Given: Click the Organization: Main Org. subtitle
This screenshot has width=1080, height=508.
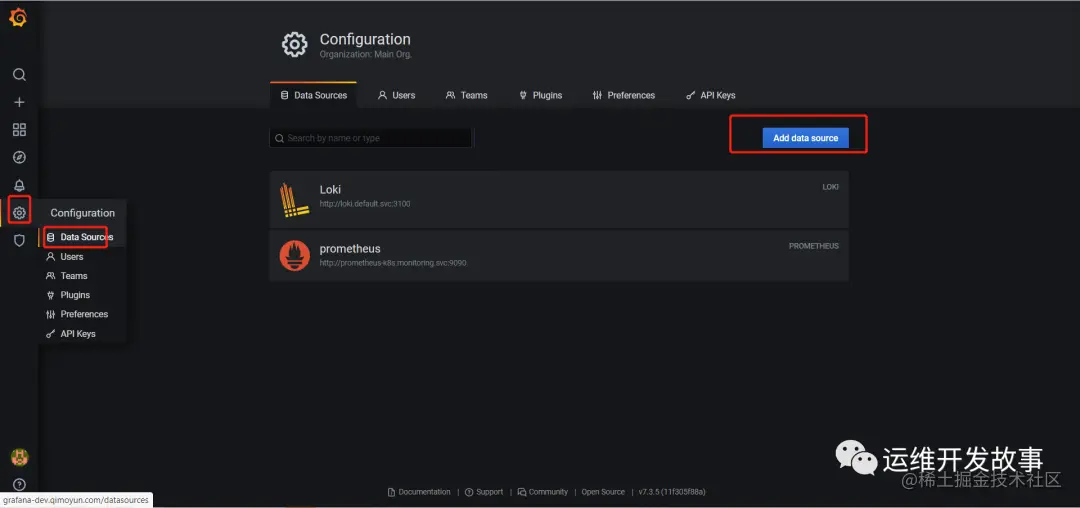Looking at the screenshot, I should (x=366, y=54).
